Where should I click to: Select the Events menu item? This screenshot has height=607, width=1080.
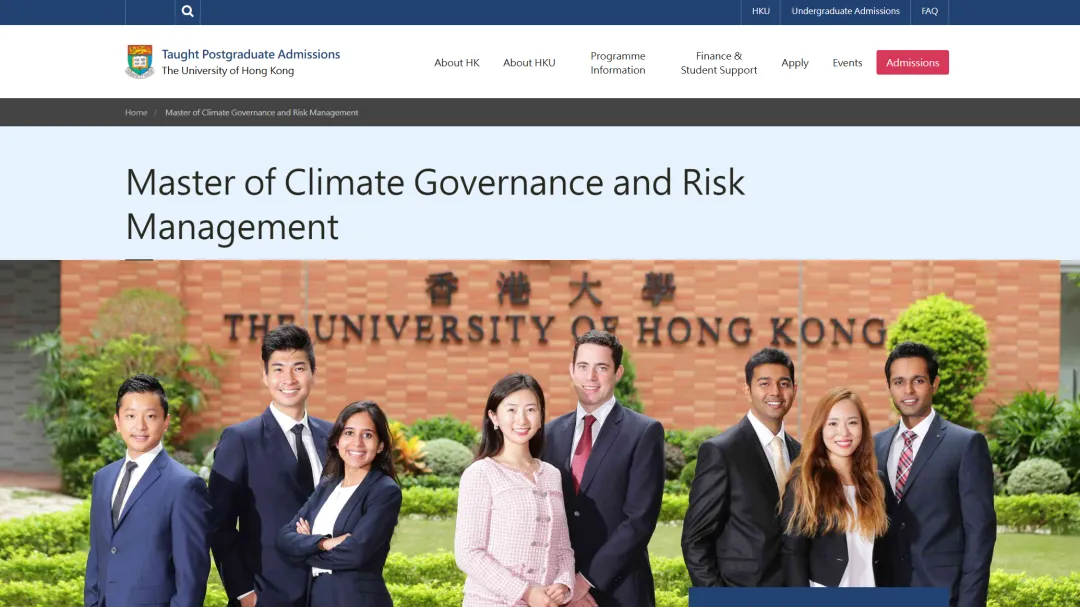tap(847, 63)
